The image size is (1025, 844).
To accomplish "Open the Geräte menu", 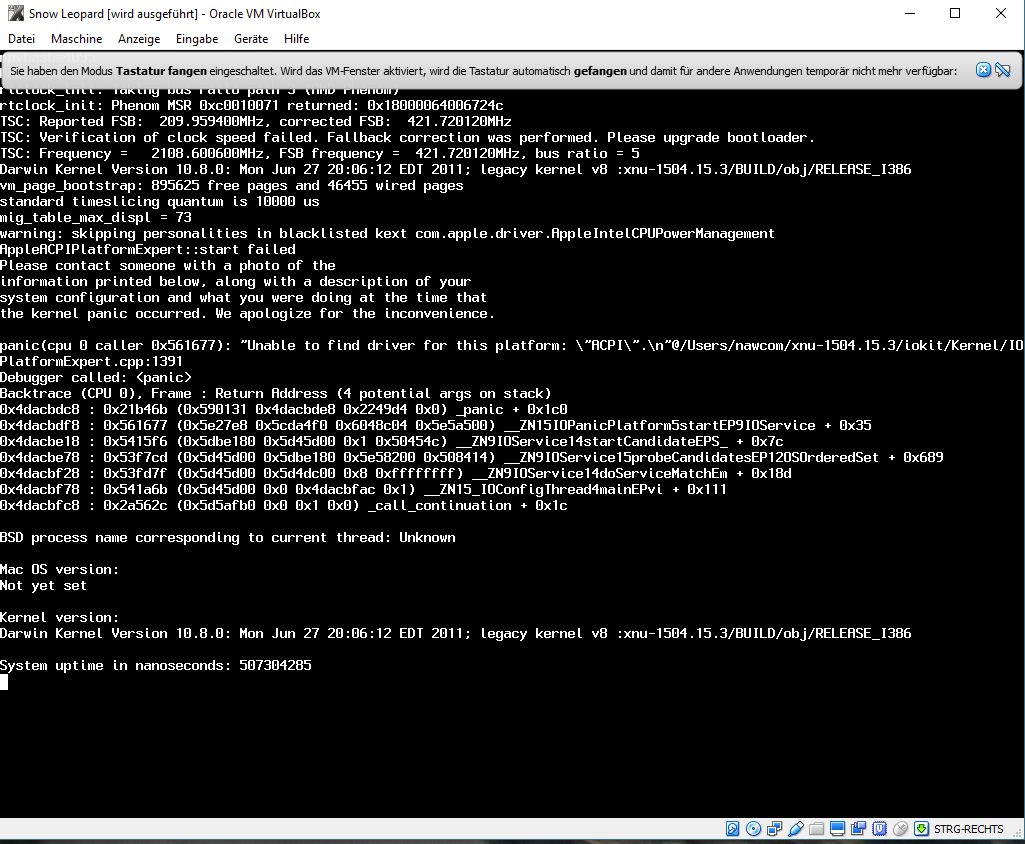I will [x=251, y=39].
